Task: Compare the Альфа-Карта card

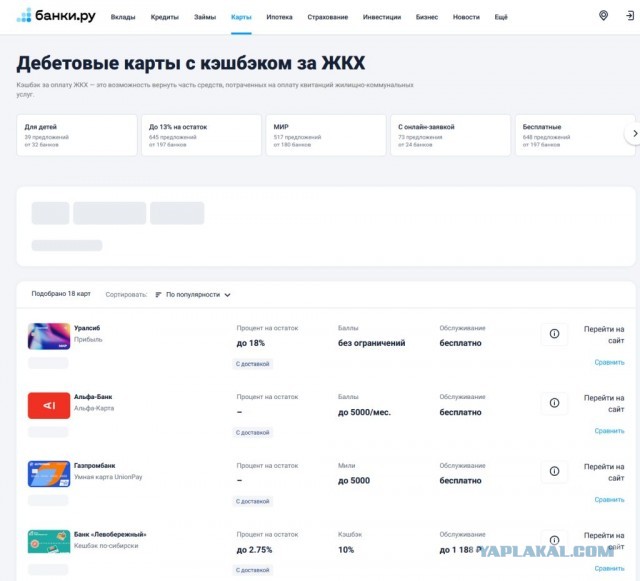Action: [609, 431]
